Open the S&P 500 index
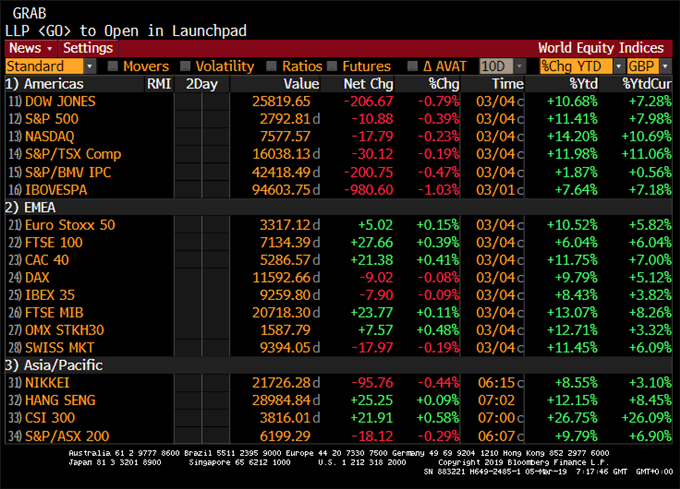This screenshot has width=680, height=489. pyautogui.click(x=52, y=119)
